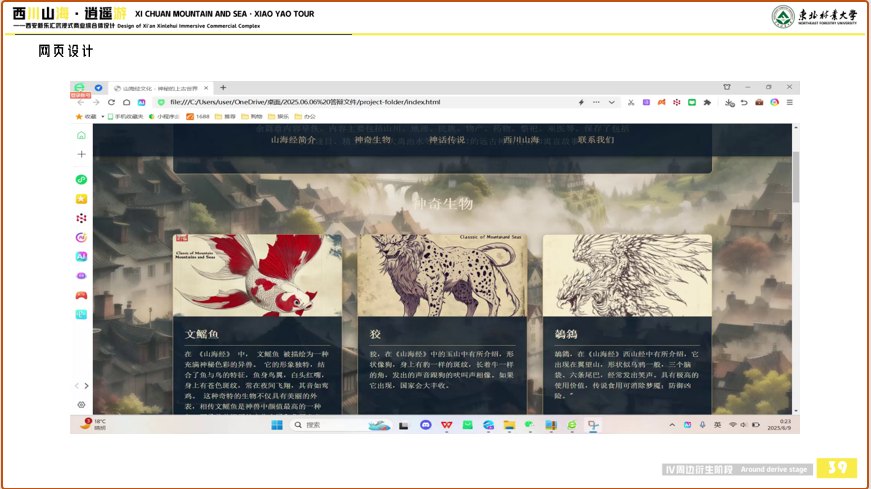Screen dimensions: 871x489
Task: Select the 神话传说 navigation item
Action: tap(447, 140)
